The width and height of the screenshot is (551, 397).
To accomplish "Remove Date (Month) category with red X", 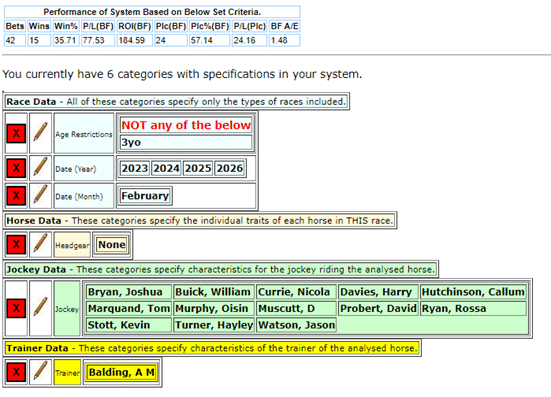I will point(16,195).
